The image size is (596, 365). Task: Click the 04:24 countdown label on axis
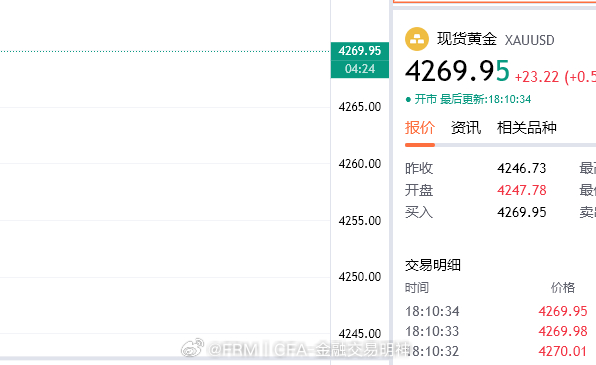[x=360, y=69]
